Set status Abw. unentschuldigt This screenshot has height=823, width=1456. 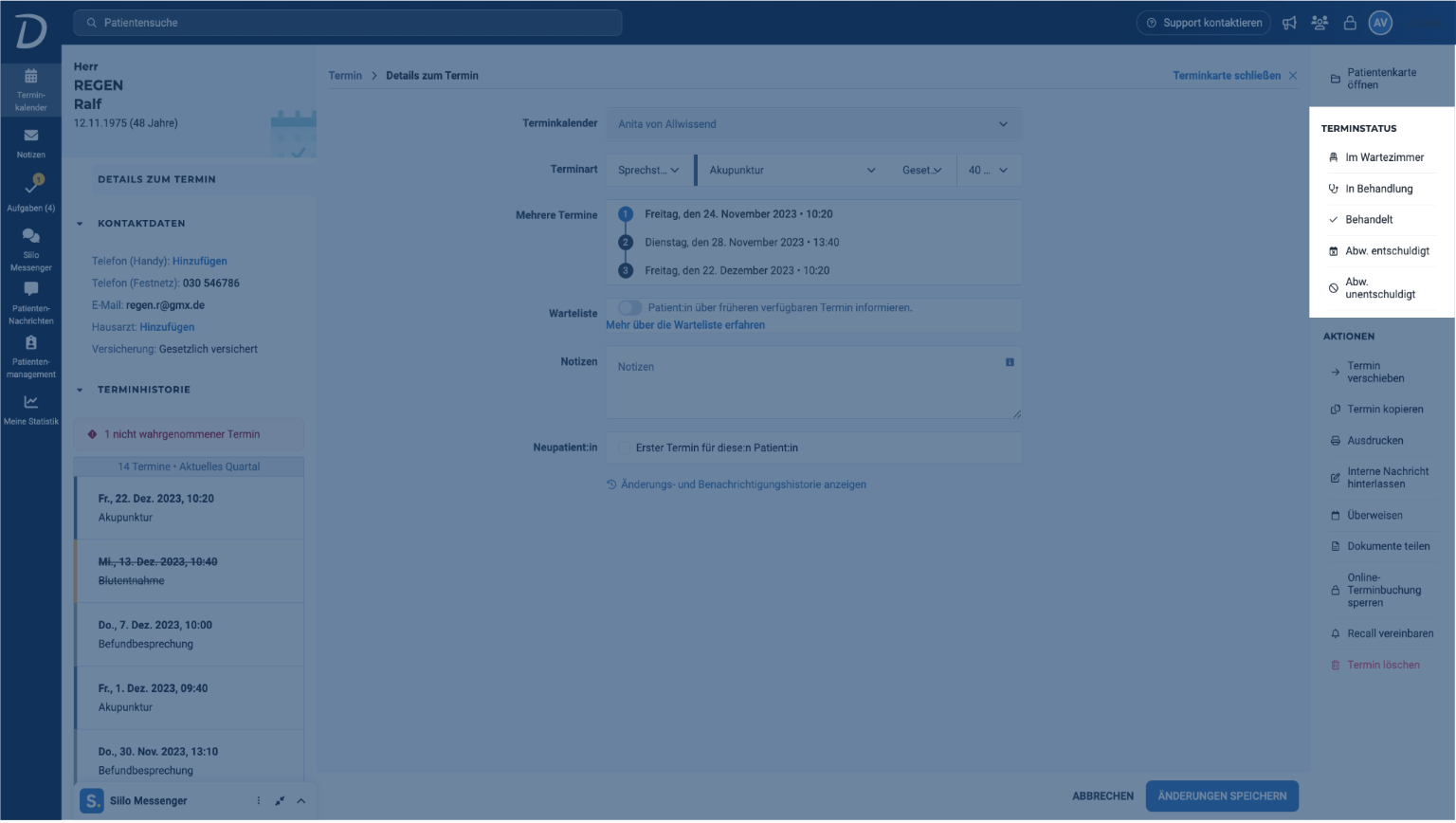(1382, 288)
